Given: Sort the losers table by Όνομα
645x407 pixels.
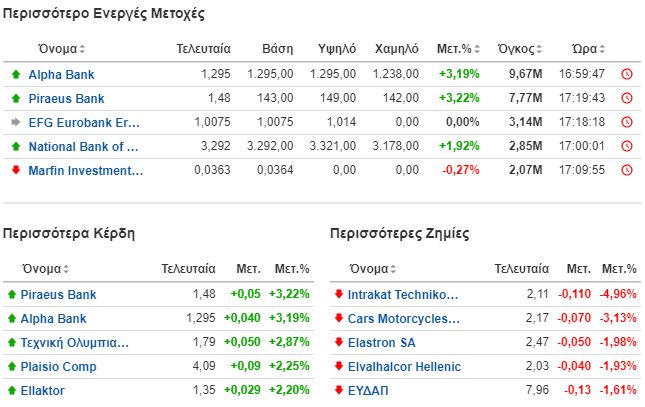Looking at the screenshot, I should (375, 269).
